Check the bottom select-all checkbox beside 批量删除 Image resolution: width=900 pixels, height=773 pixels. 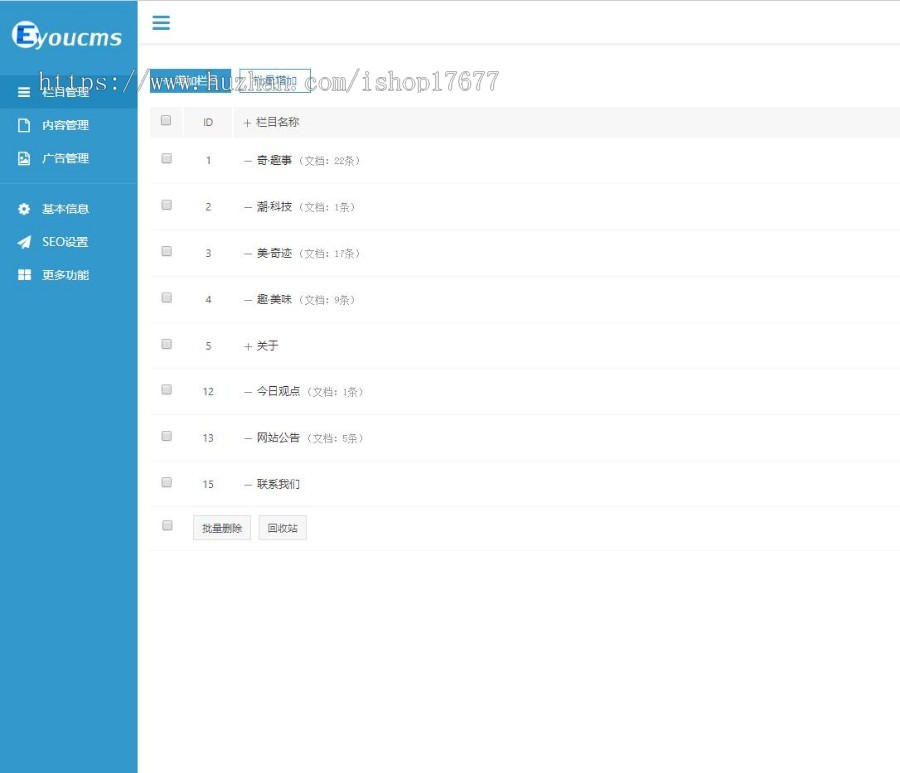[x=167, y=525]
